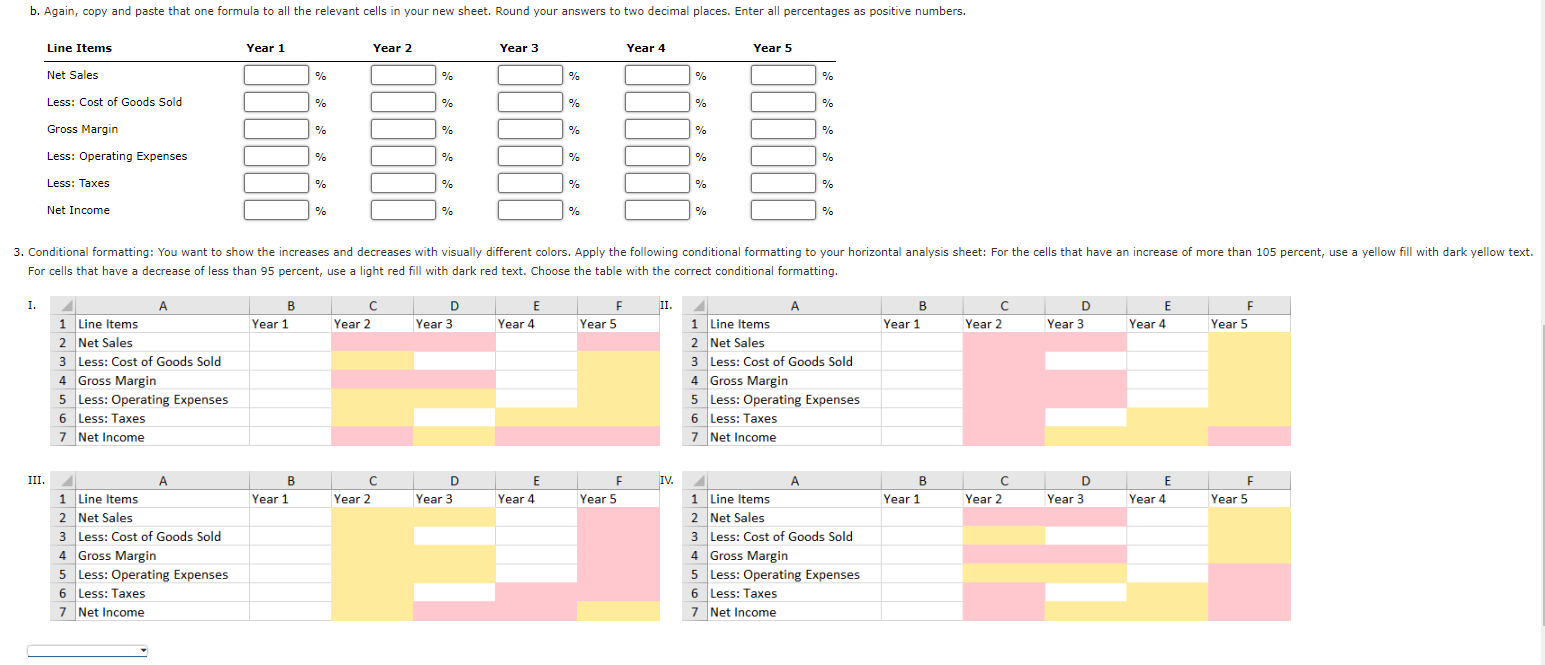Click row 1 header in table II

(694, 323)
